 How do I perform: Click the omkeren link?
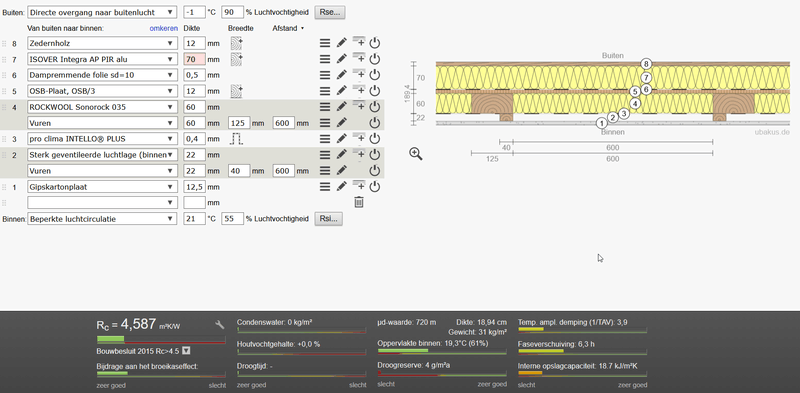(164, 29)
